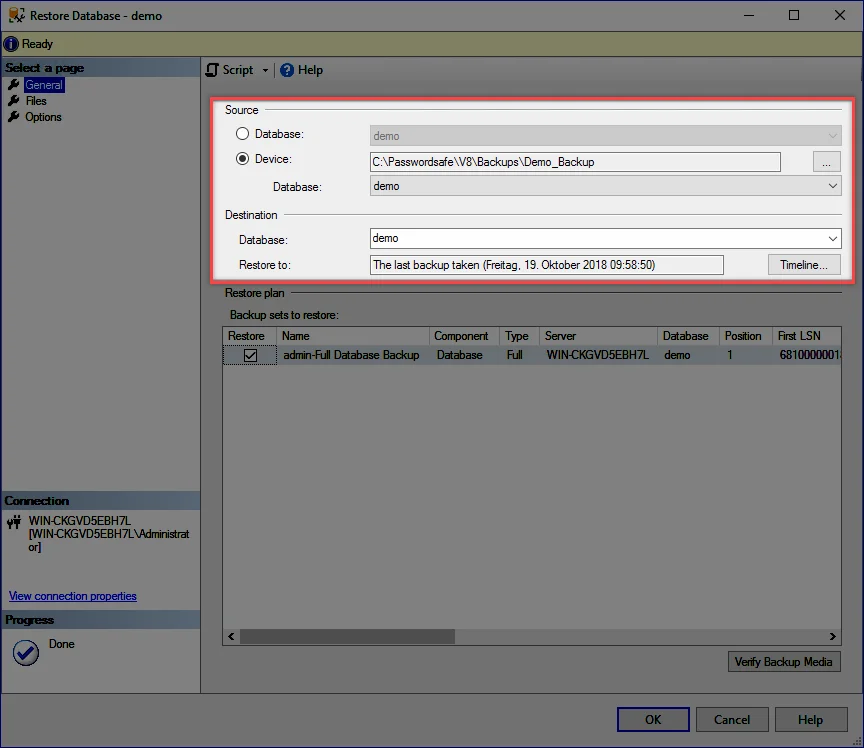Click the wrench icon beside General

tap(14, 85)
